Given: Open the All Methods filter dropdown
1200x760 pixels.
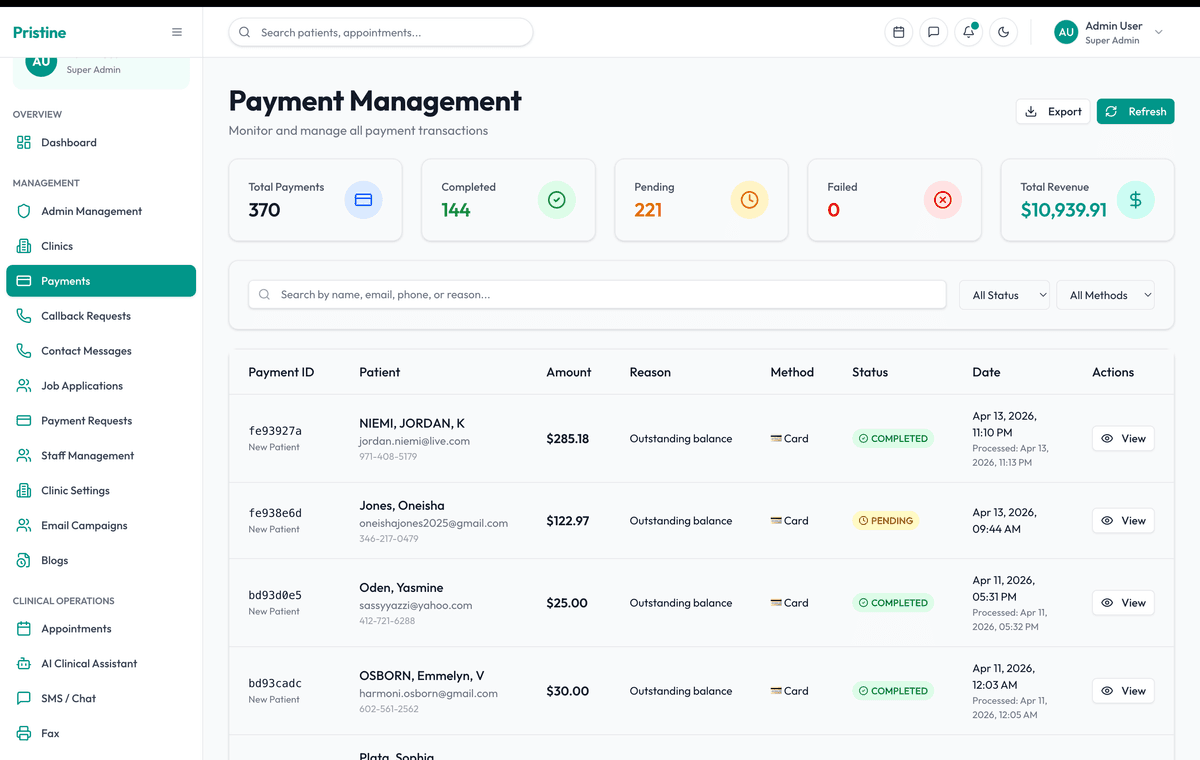Looking at the screenshot, I should coord(1105,295).
